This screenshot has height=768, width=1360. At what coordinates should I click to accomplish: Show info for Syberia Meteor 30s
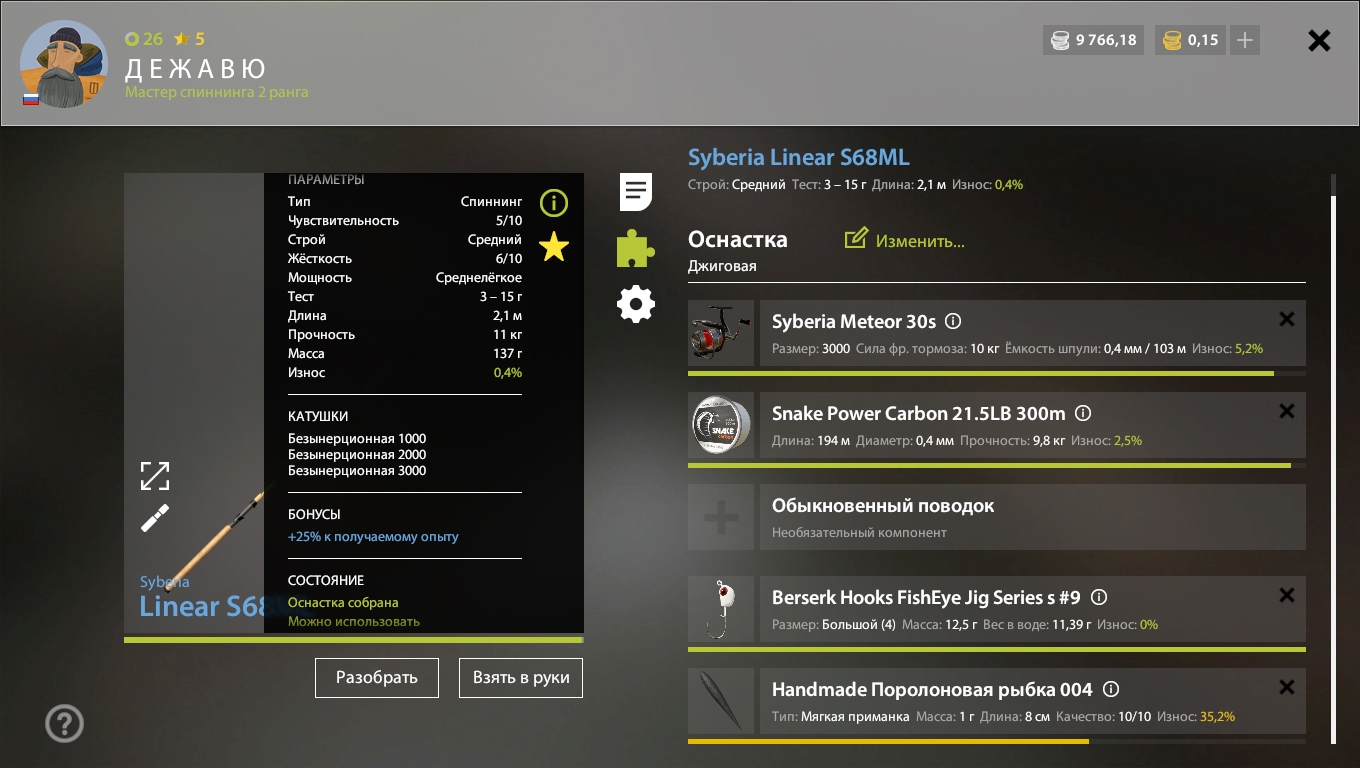coord(953,322)
